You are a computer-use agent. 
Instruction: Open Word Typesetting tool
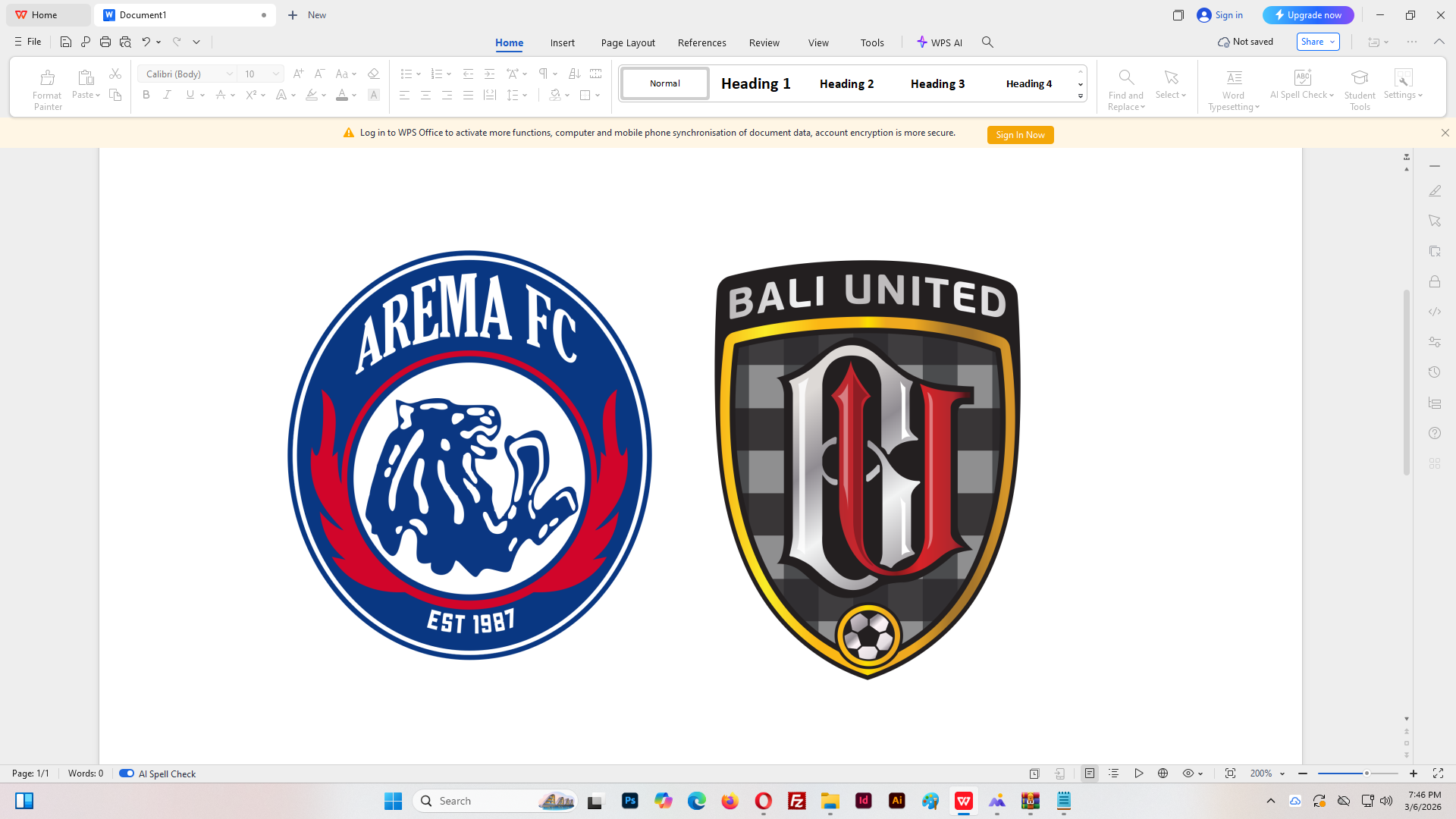coord(1234,89)
